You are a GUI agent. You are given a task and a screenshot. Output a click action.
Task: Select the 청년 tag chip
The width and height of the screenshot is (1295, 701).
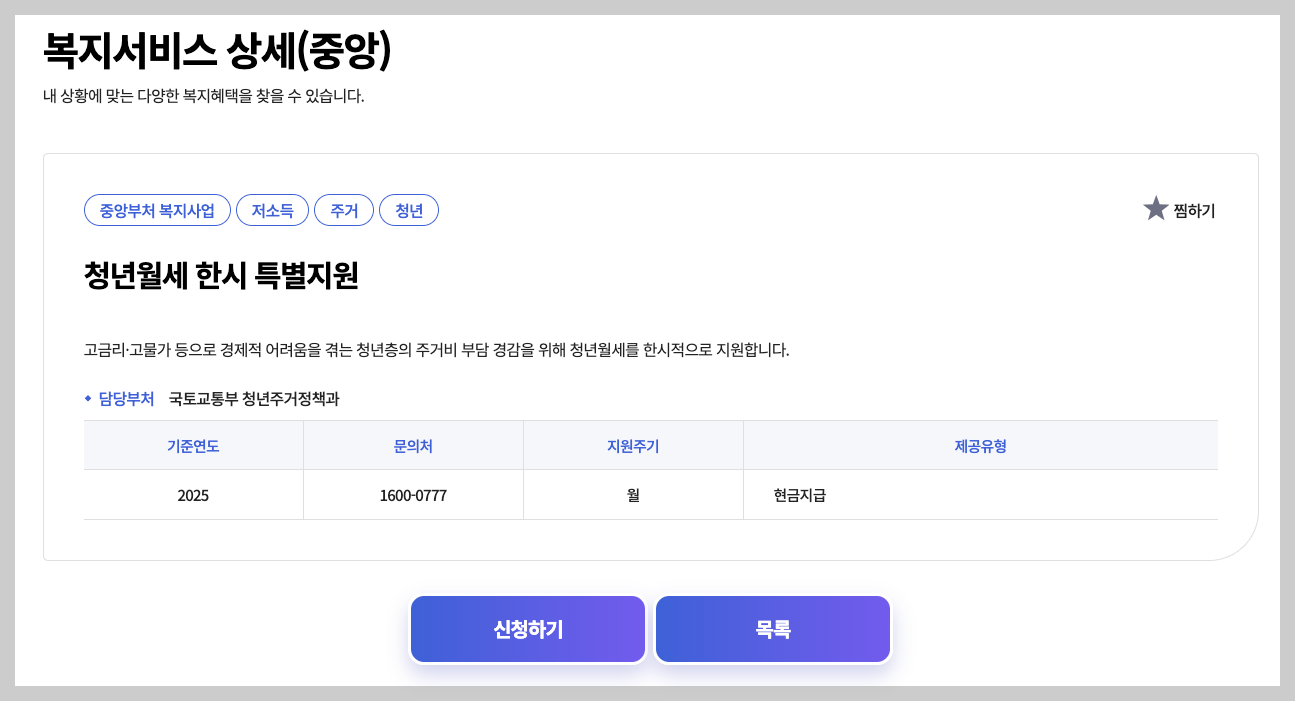click(x=409, y=210)
